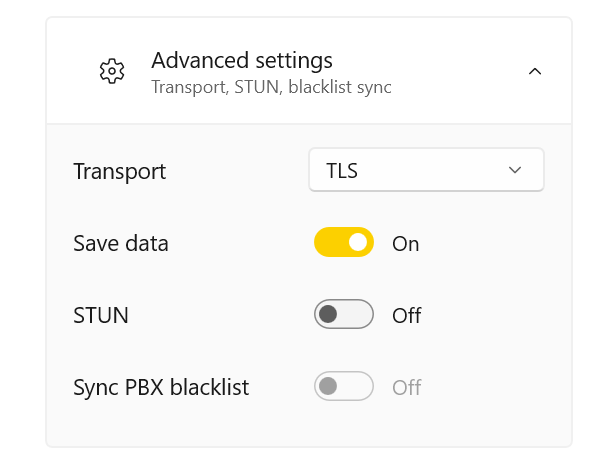Toggle the Sync PBX blacklist switch
This screenshot has width=609, height=466.
[x=344, y=386]
